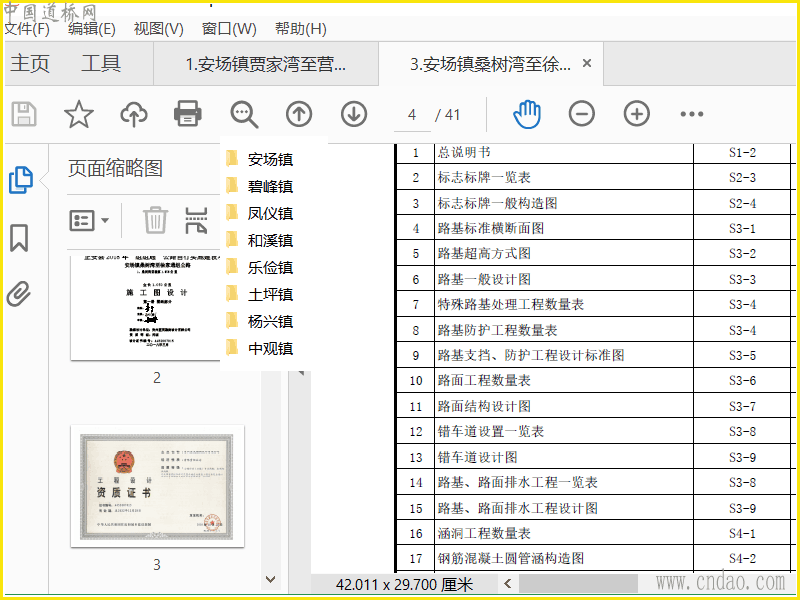Click the cloud upload icon
This screenshot has height=600, width=800.
pyautogui.click(x=134, y=114)
